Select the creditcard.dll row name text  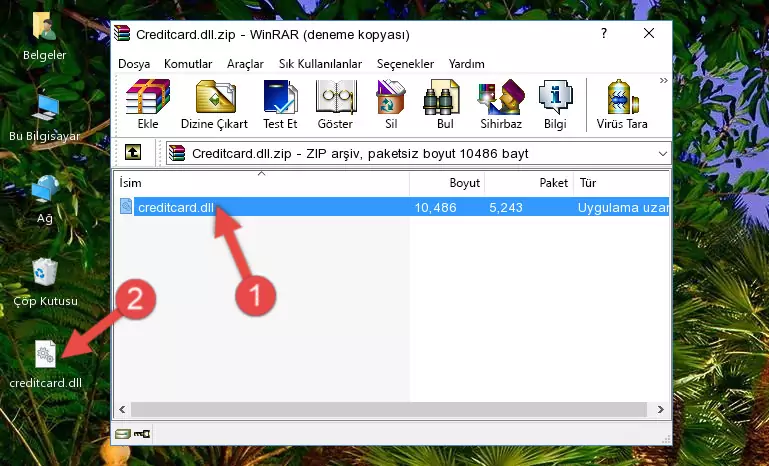tap(176, 207)
